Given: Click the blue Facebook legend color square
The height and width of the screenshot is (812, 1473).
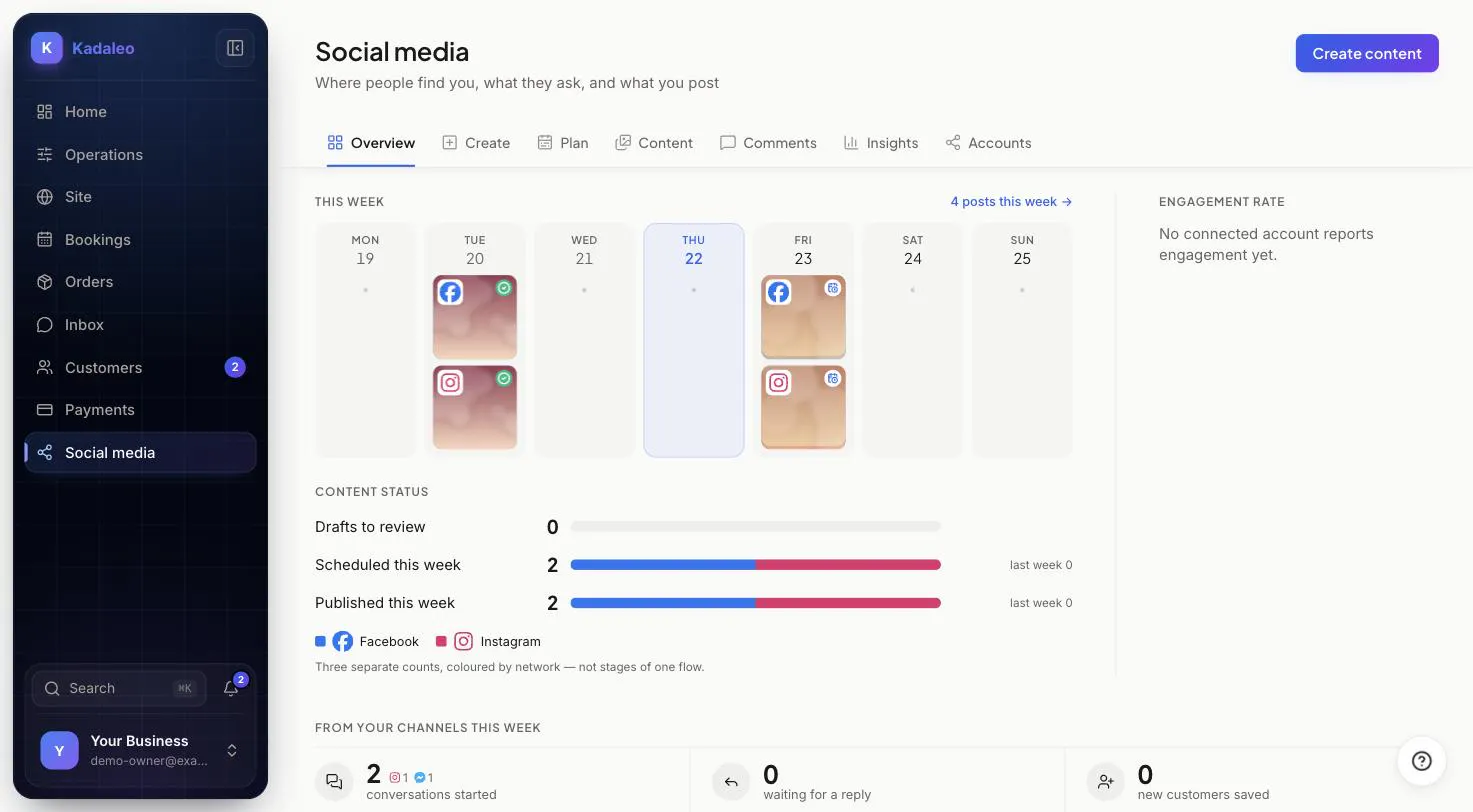Looking at the screenshot, I should (x=320, y=642).
